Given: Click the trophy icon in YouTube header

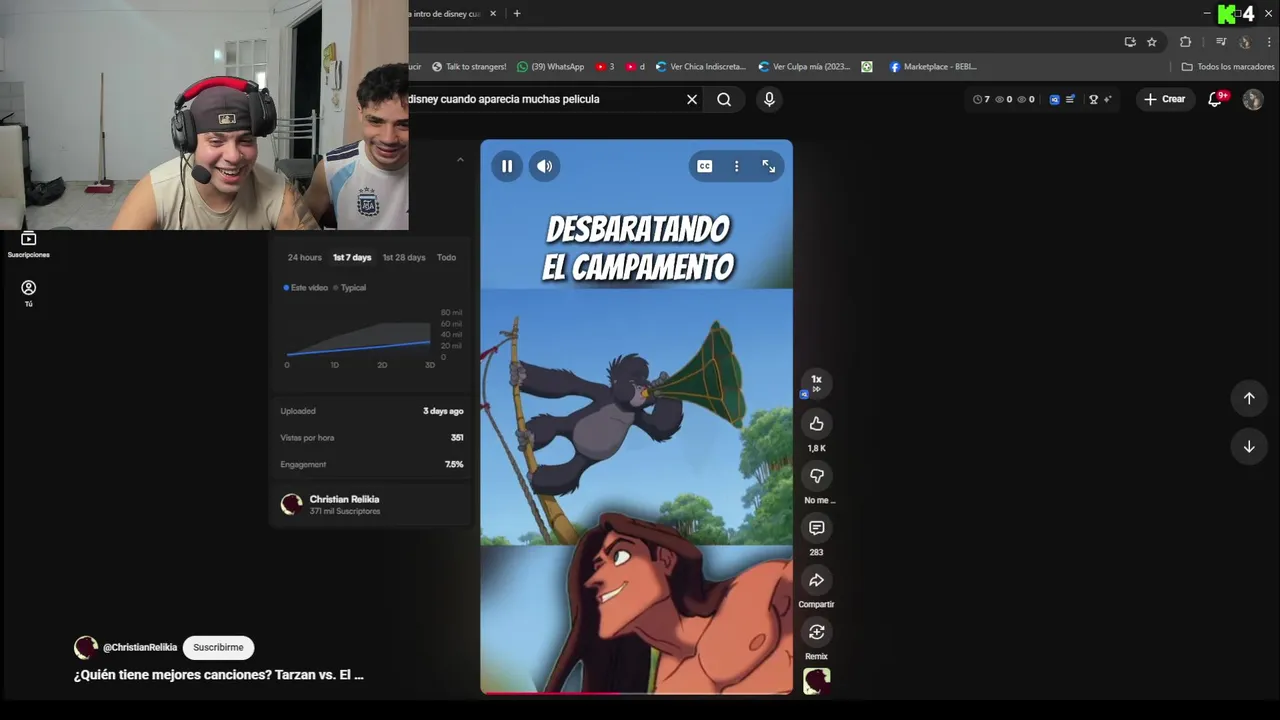Looking at the screenshot, I should [x=1093, y=99].
